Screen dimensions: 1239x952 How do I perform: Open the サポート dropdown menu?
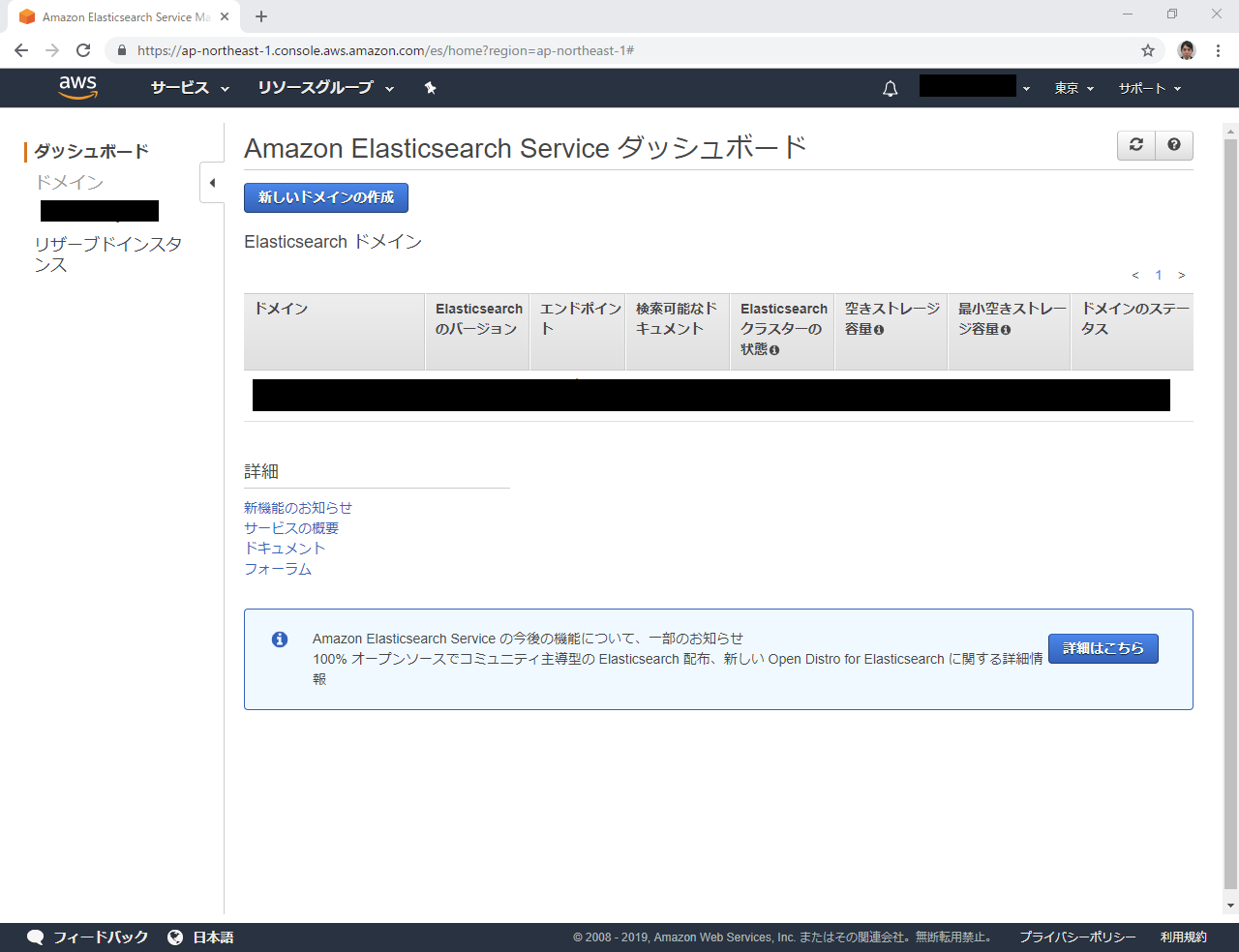(1150, 88)
